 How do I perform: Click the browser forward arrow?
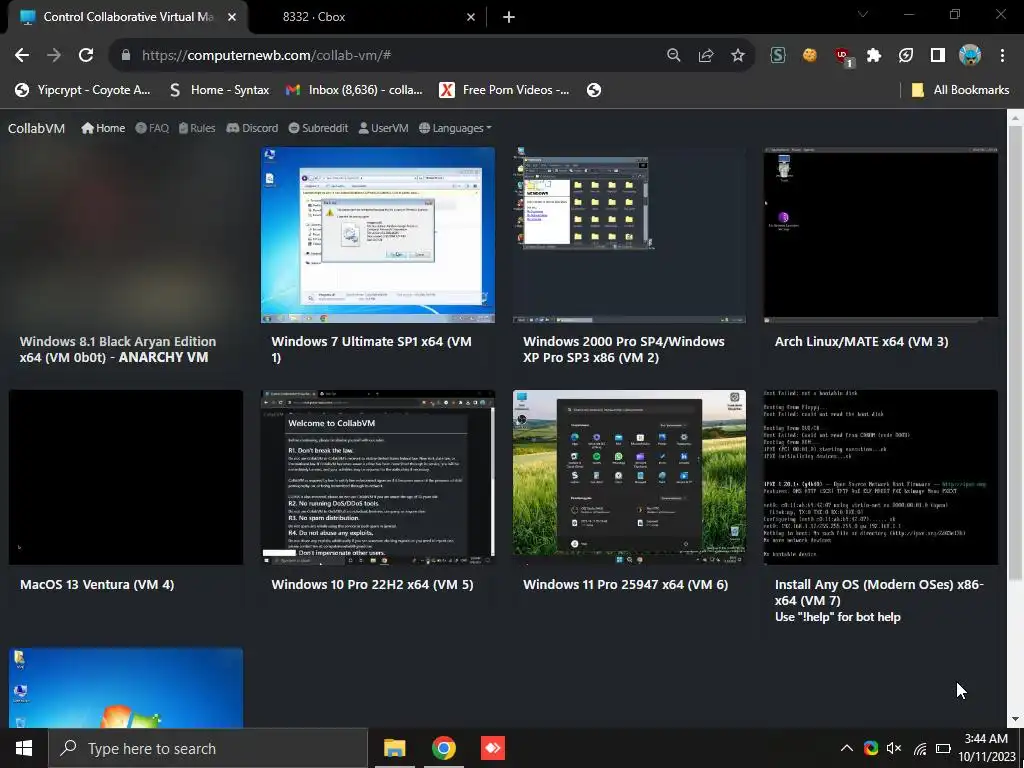[x=54, y=56]
